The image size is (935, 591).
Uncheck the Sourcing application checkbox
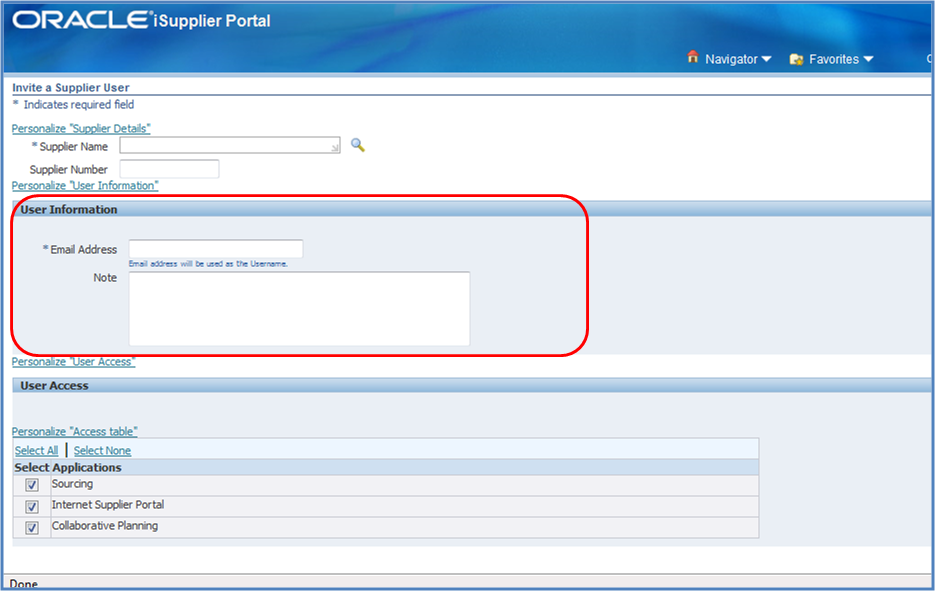(32, 485)
